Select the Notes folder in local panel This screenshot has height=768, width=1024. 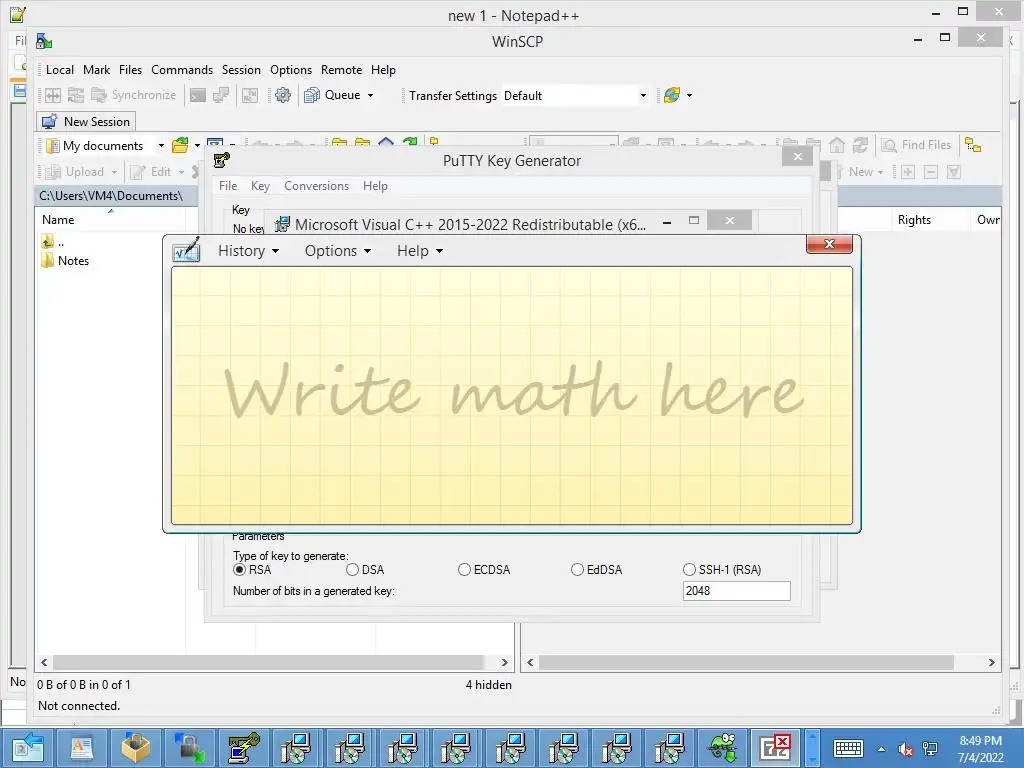(x=65, y=261)
